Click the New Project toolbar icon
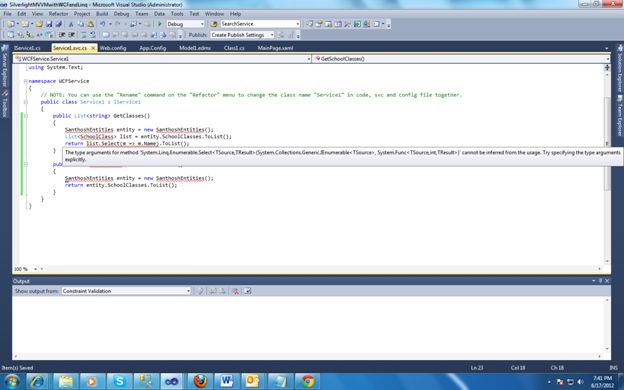624x390 pixels. point(11,24)
